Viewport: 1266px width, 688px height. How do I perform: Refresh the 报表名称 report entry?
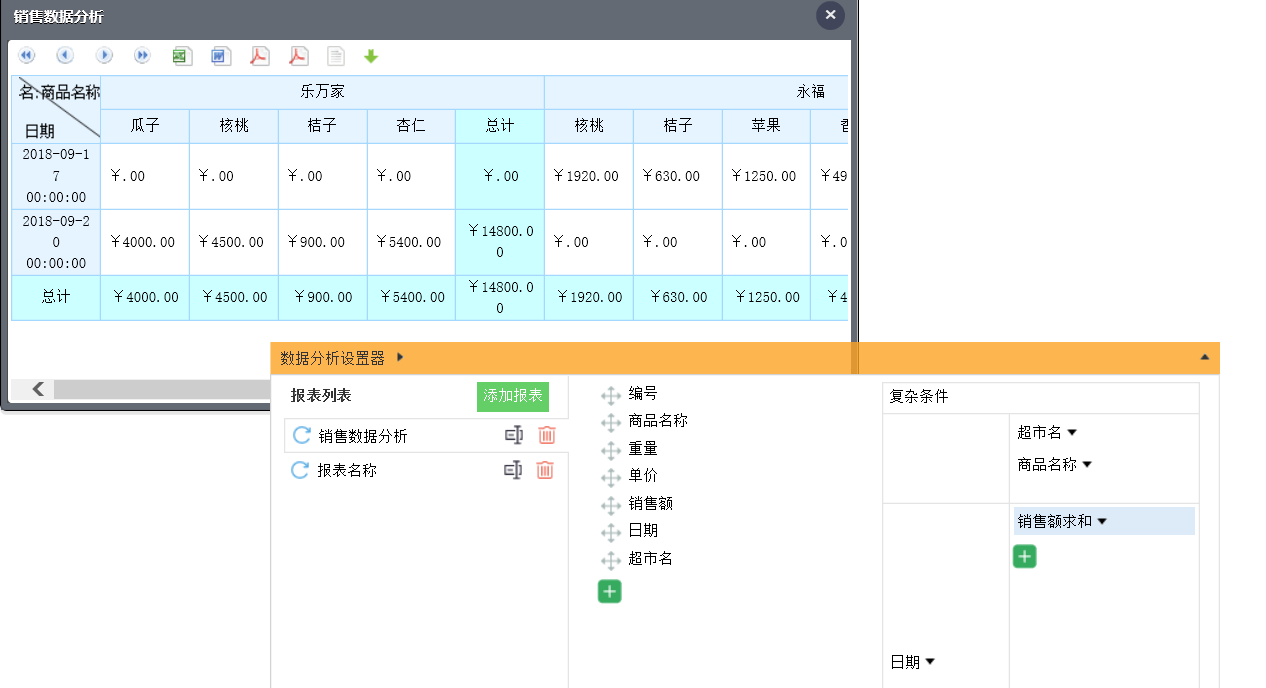pos(299,470)
